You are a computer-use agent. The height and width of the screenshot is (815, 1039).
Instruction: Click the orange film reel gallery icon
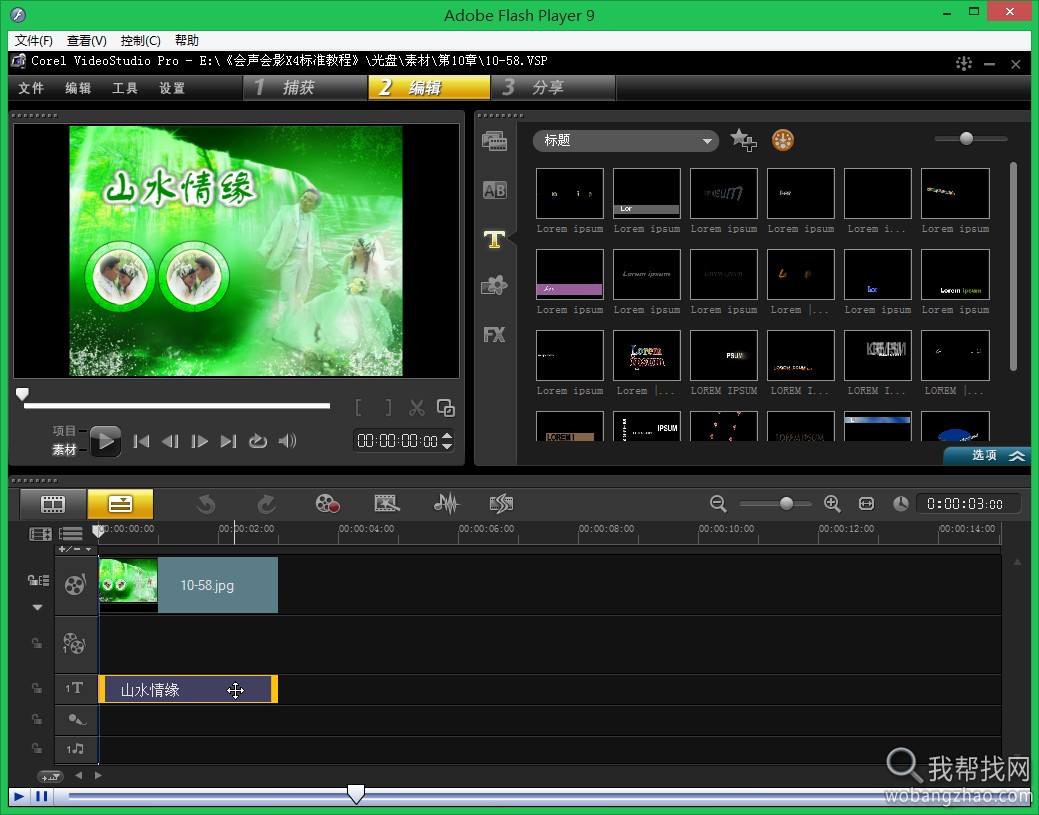coord(783,140)
